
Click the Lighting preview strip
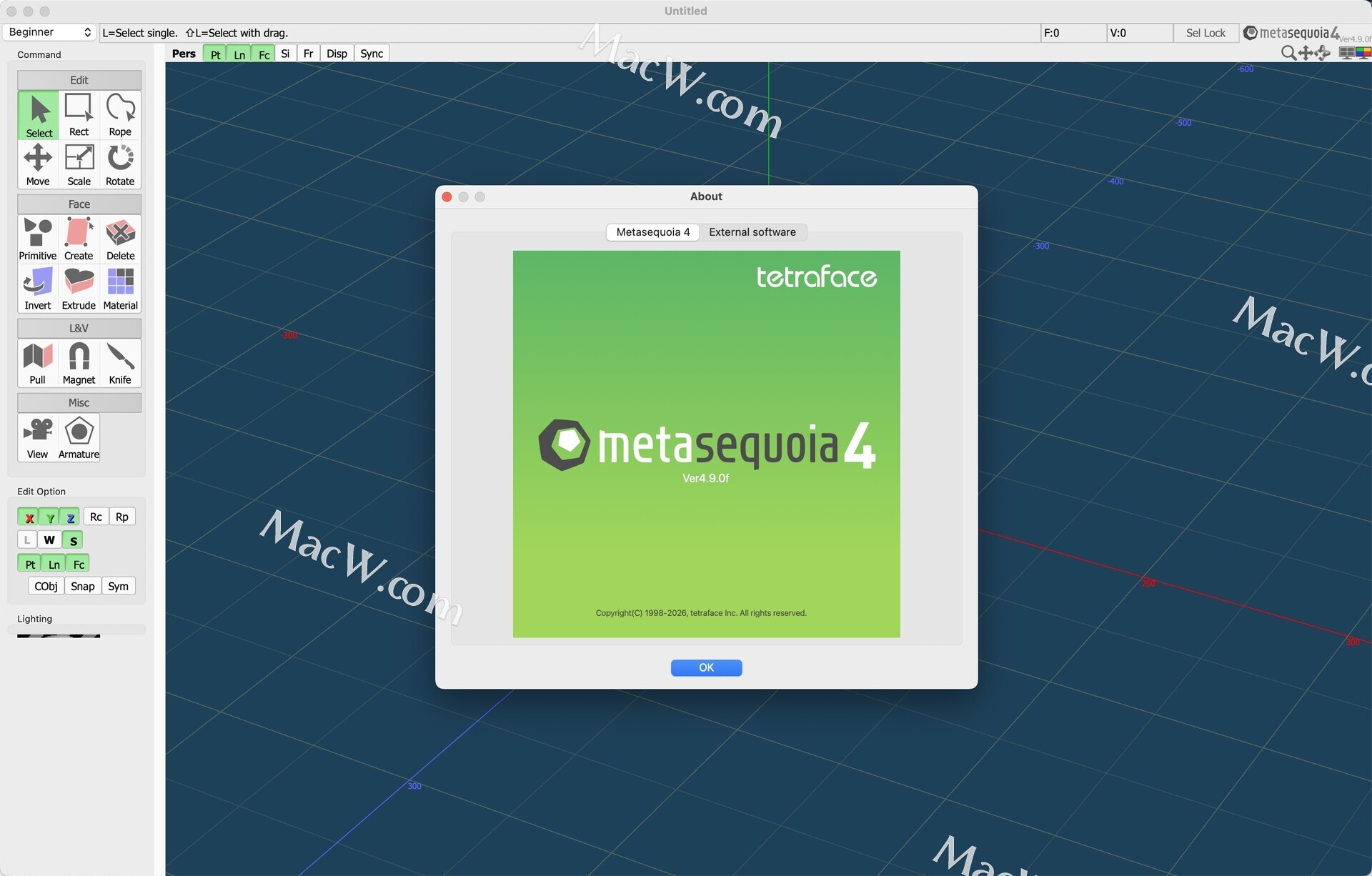click(x=59, y=634)
